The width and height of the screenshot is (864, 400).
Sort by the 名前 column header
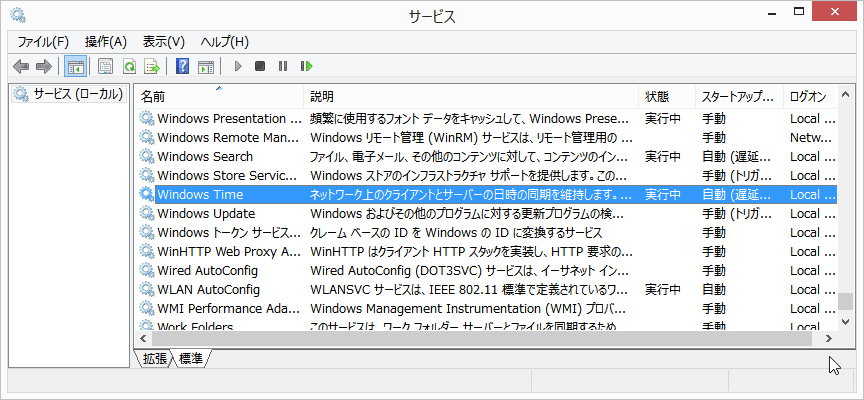pyautogui.click(x=219, y=97)
